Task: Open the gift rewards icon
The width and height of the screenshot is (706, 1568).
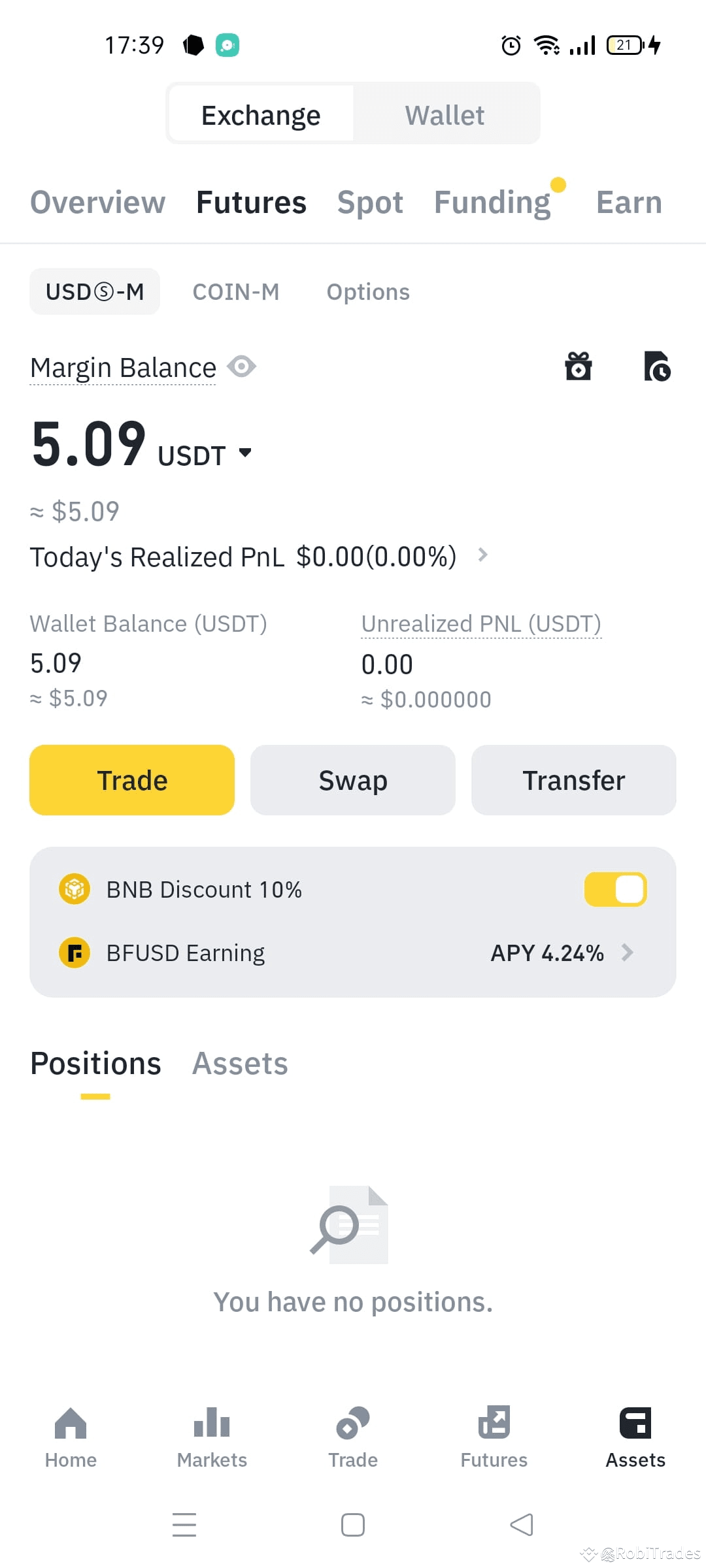Action: coord(579,366)
